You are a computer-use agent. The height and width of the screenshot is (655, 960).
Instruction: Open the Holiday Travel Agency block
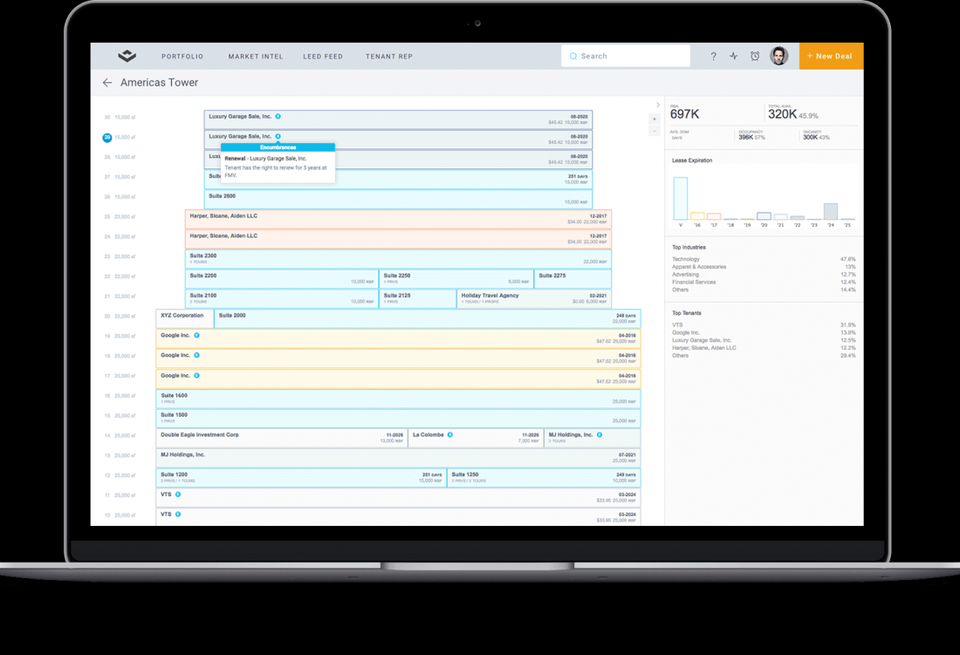coord(534,299)
